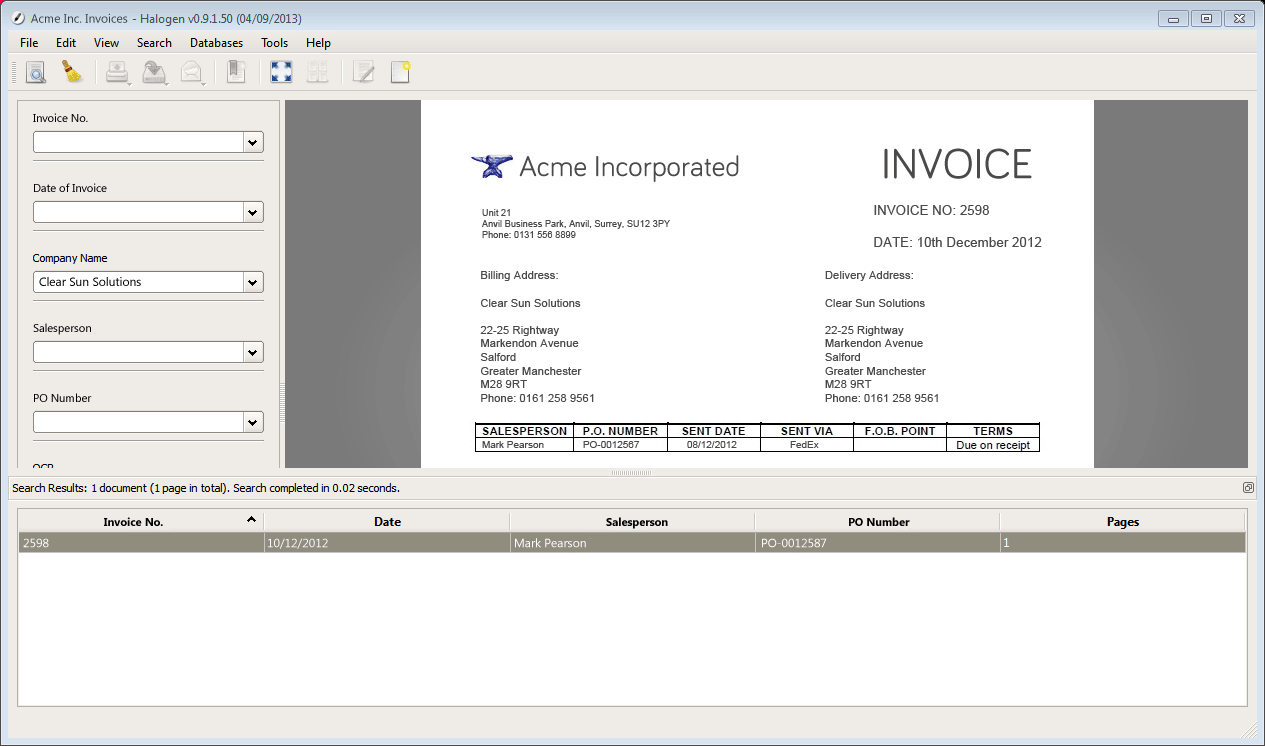Click the FedEx cell in invoice table
Screen dimensions: 1265x746
point(806,445)
